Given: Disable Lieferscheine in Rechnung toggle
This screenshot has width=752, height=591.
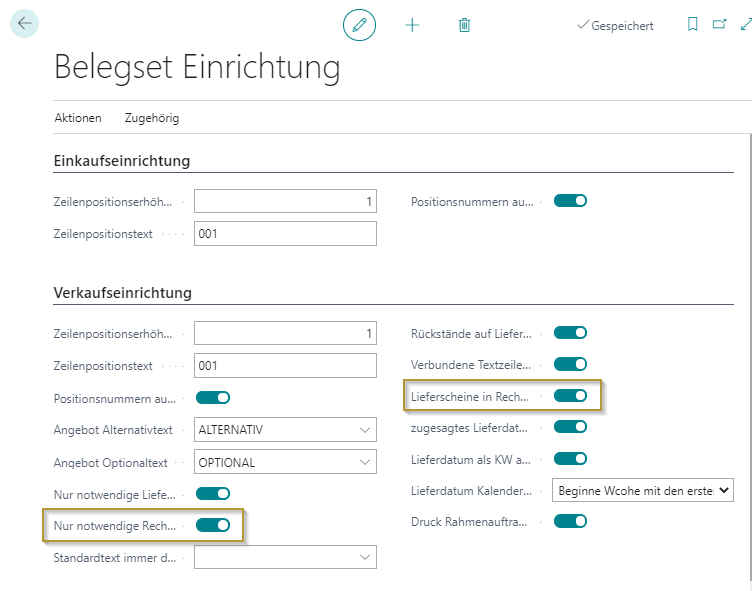Looking at the screenshot, I should pos(570,396).
